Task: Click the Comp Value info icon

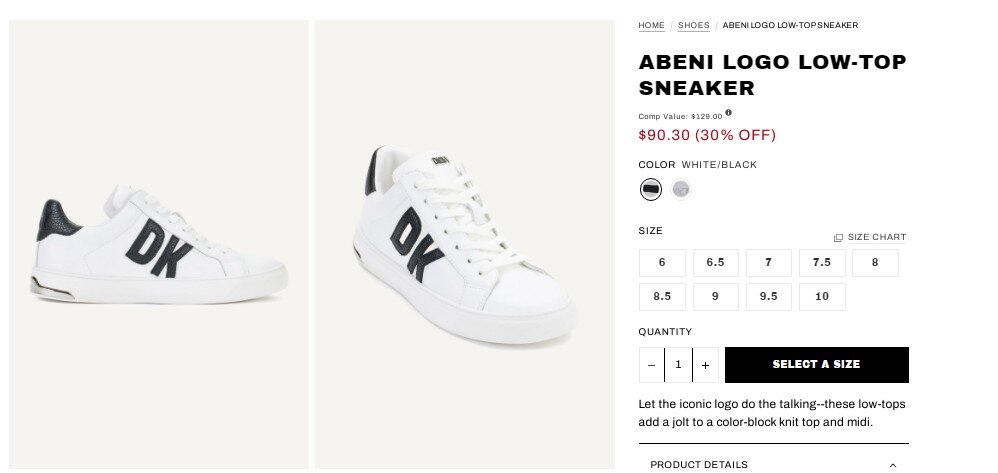Action: tap(729, 113)
